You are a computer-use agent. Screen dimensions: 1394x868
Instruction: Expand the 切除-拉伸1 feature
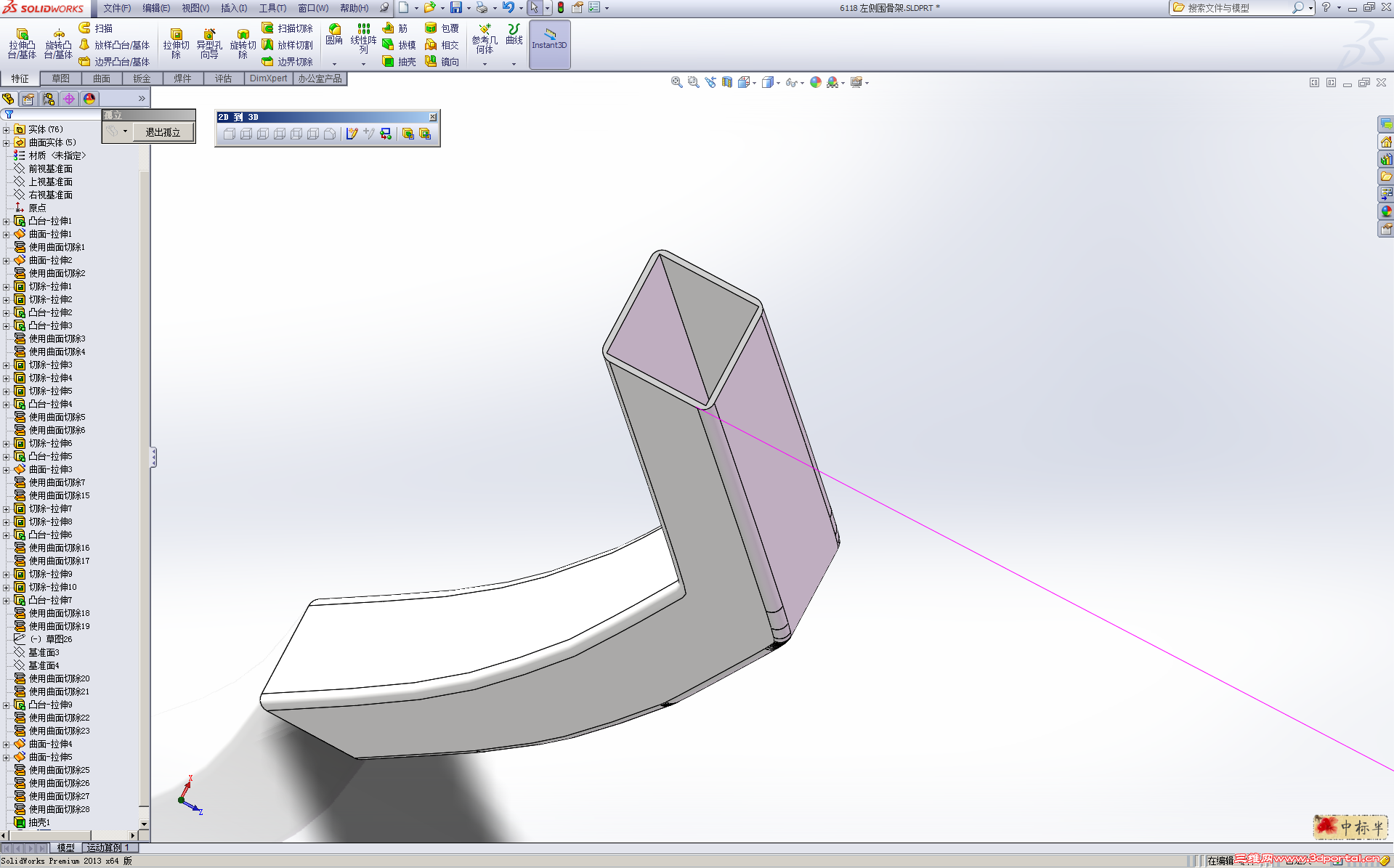[7, 287]
